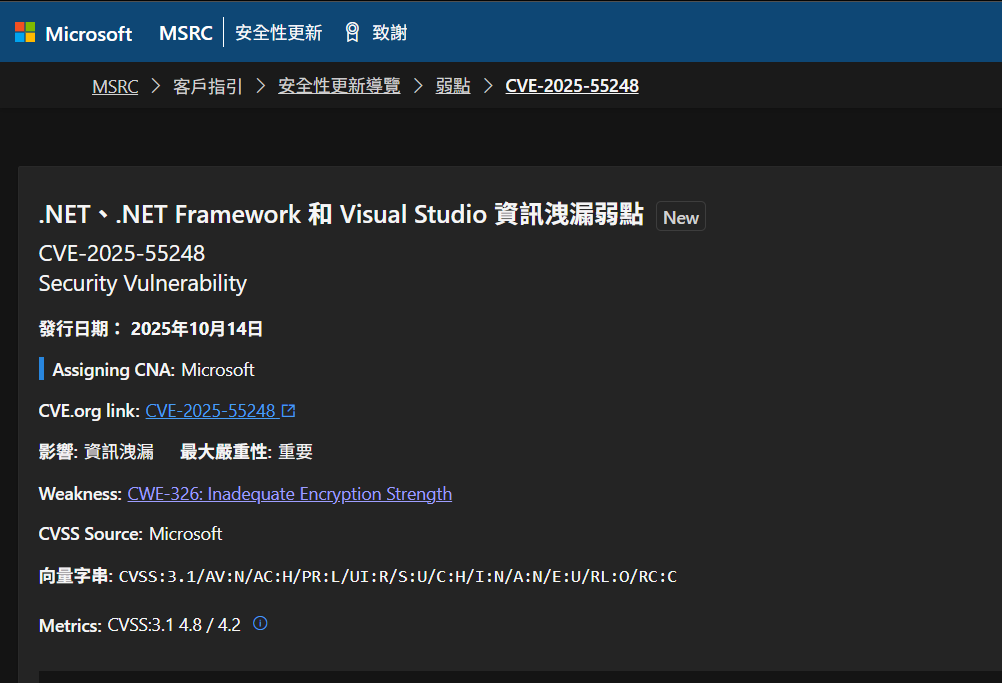Click the award ribbon icon beside 致謝
Screen dimensions: 1002x683
pyautogui.click(x=352, y=33)
